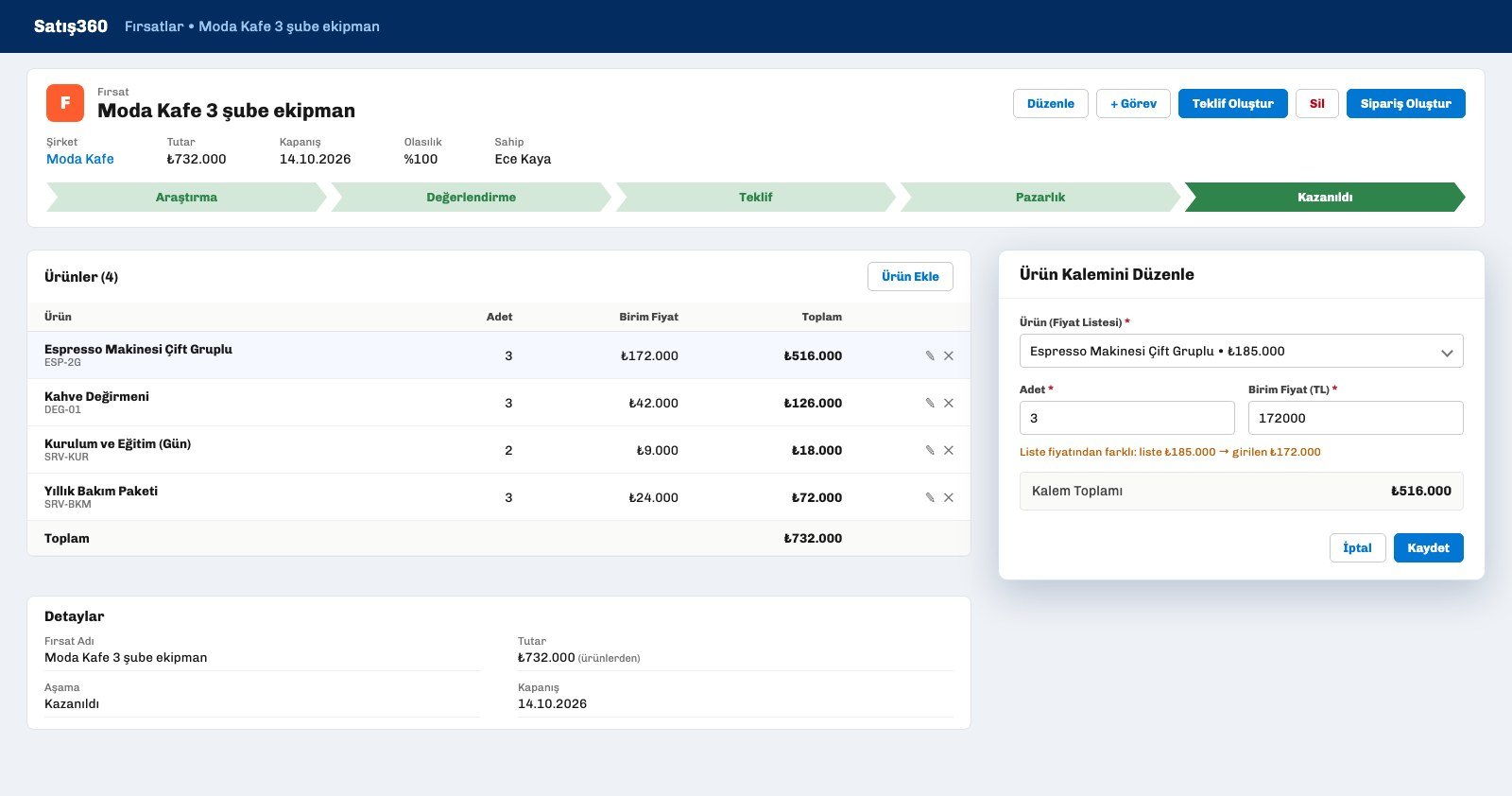
Task: Focus the Adet quantity field
Action: pyautogui.click(x=1126, y=418)
